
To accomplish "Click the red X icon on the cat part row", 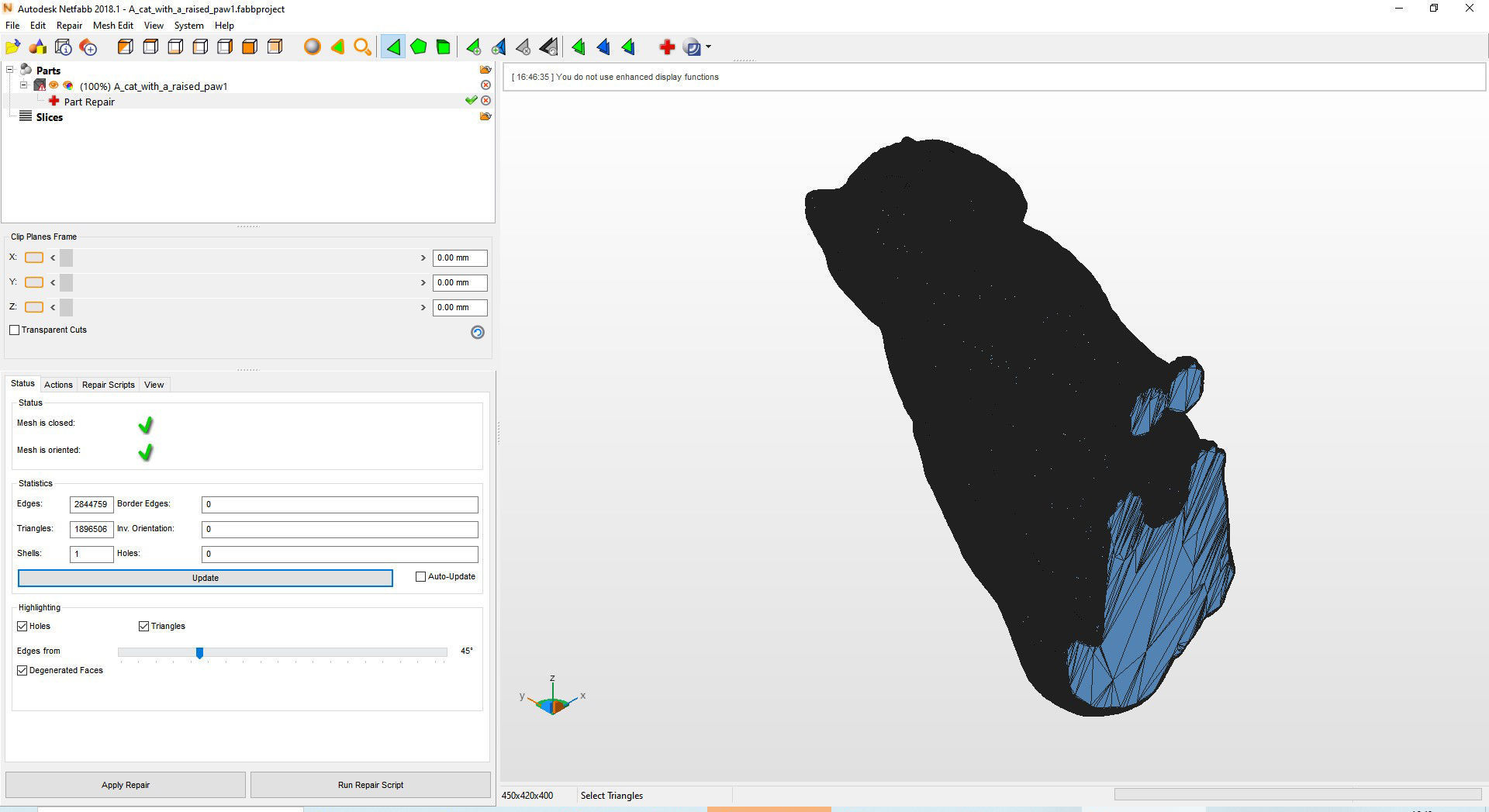I will tap(485, 85).
